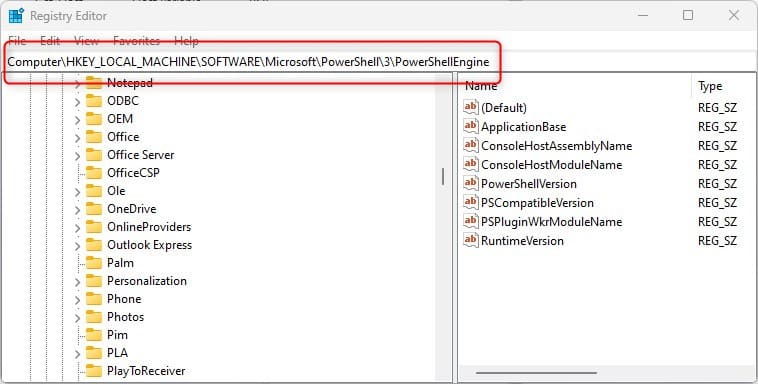758x384 pixels.
Task: Click the Registry Editor app icon in the title bar
Action: click(x=16, y=15)
